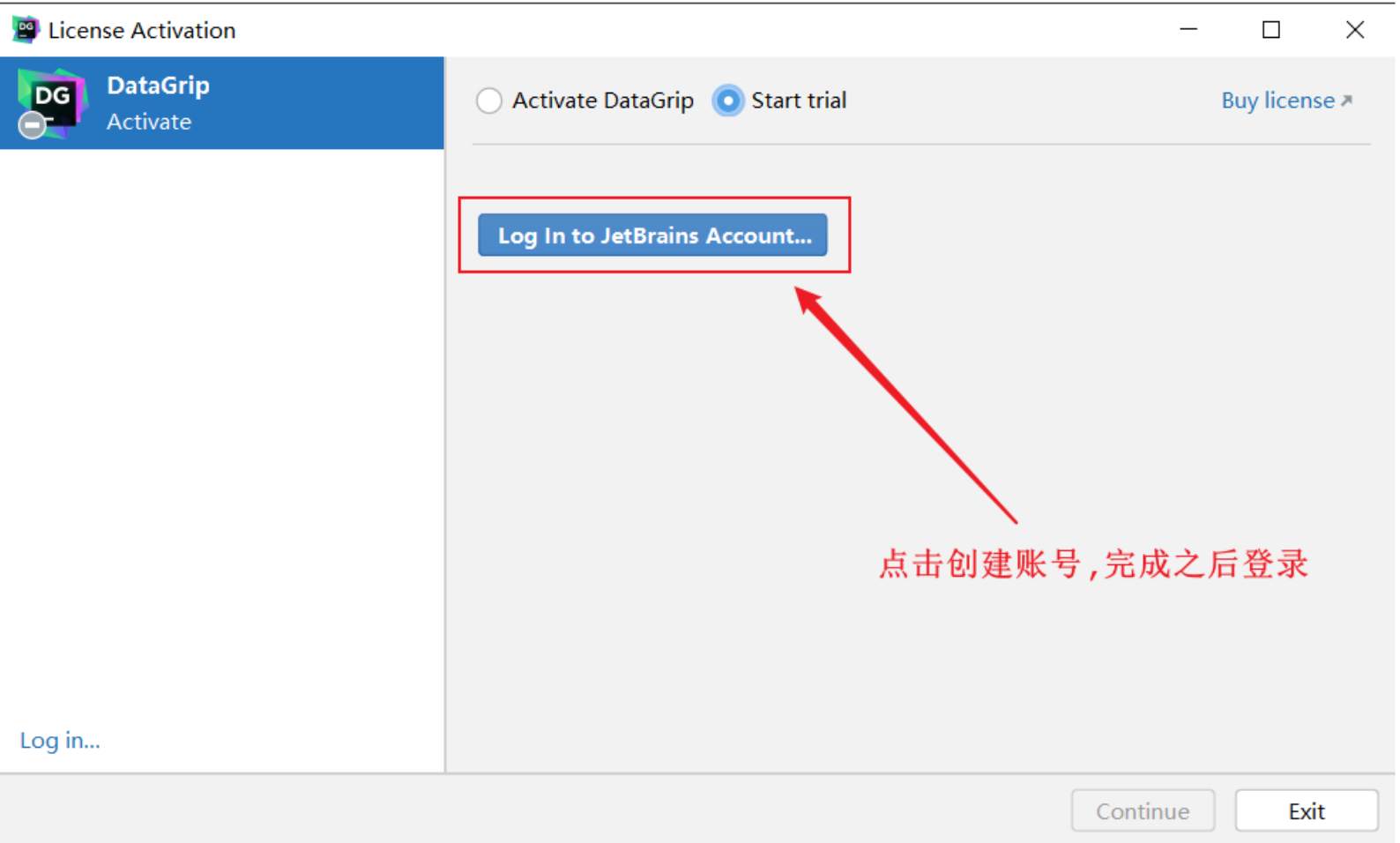Click the DG product logo in the sidebar

point(53,101)
